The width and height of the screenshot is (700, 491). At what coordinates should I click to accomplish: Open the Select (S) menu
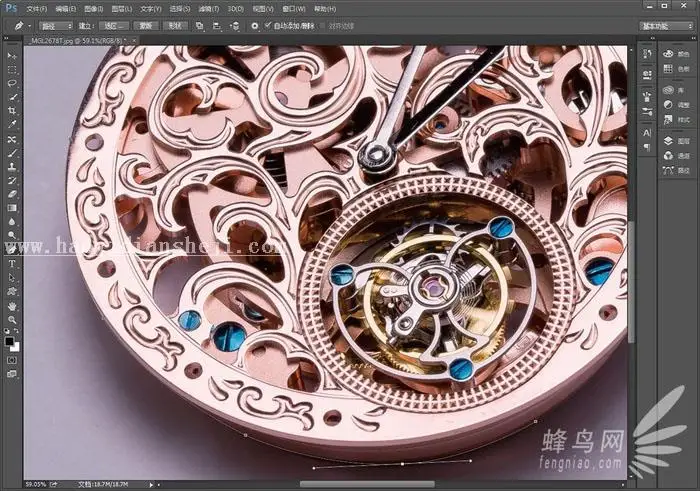[180, 9]
